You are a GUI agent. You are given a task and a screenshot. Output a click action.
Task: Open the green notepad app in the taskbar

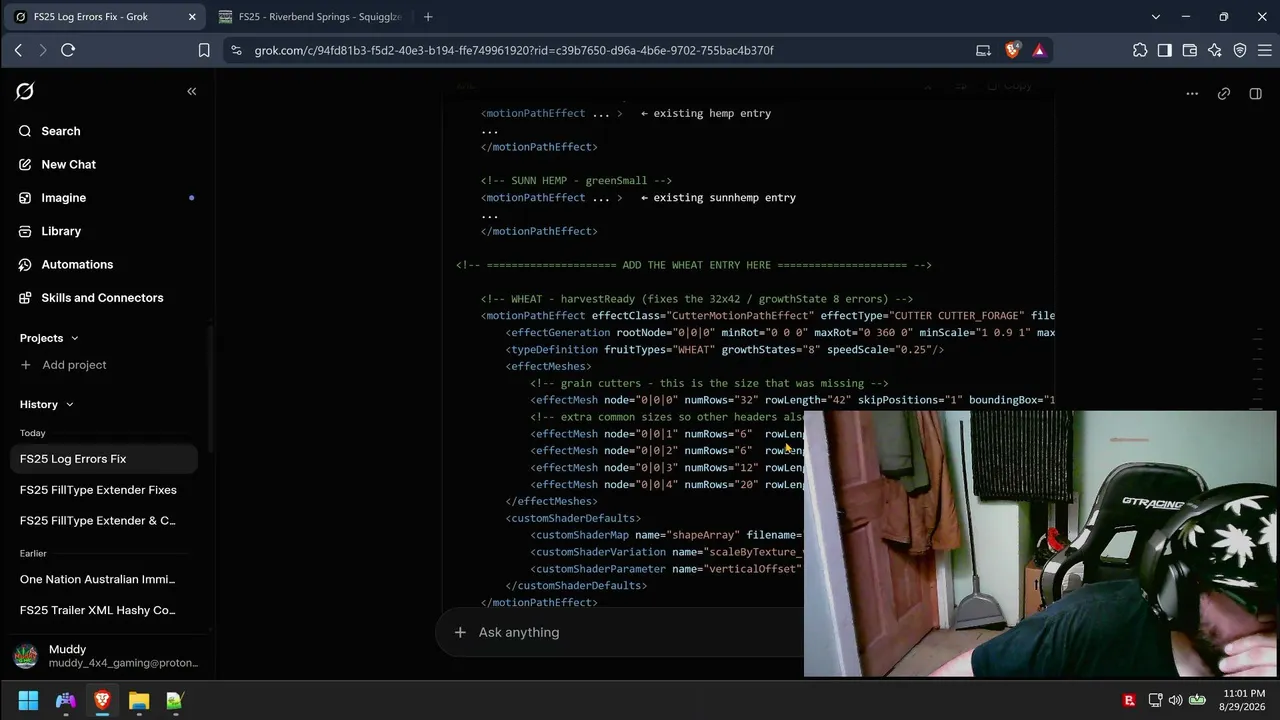pos(175,700)
